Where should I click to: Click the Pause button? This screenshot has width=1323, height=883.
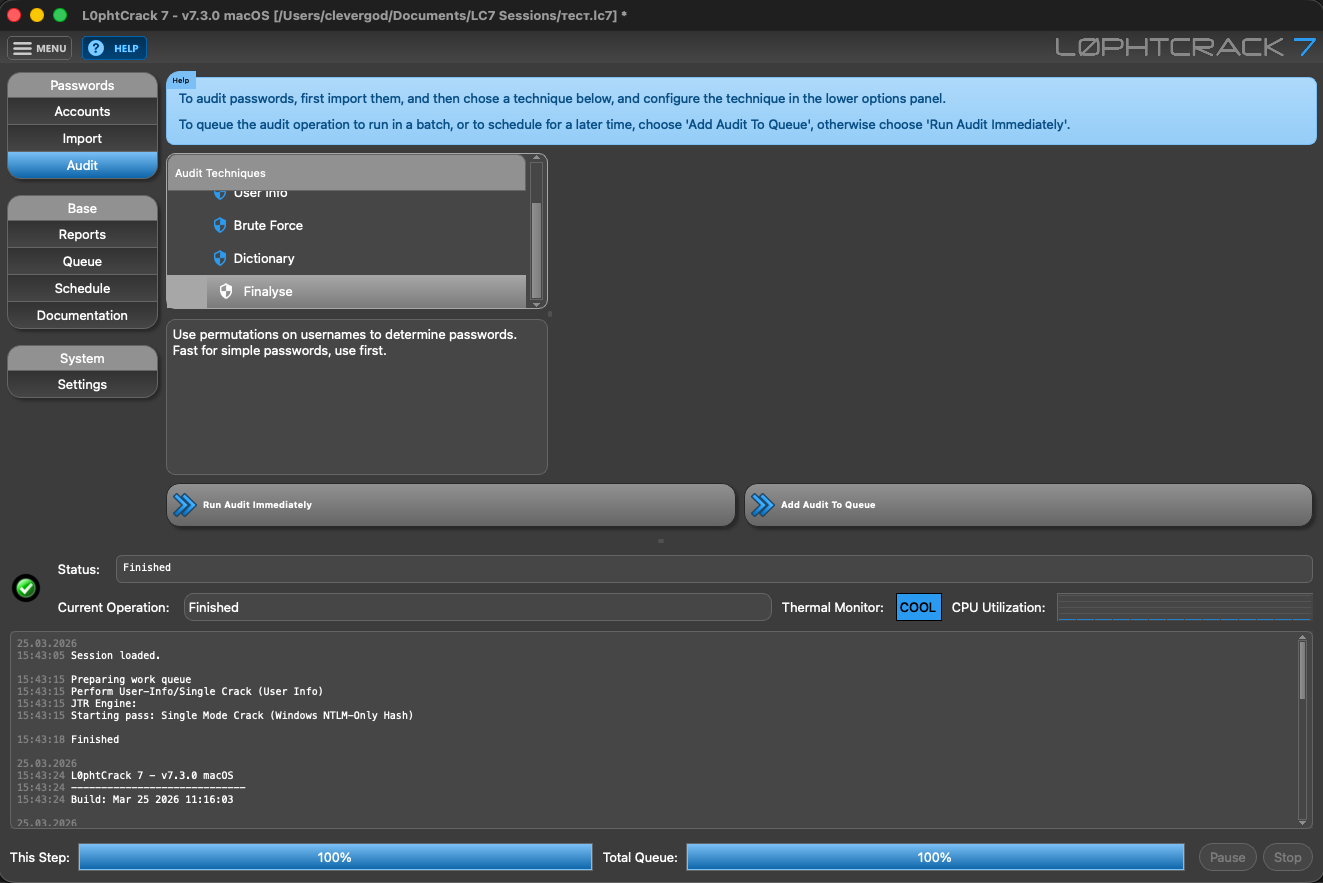point(1227,857)
